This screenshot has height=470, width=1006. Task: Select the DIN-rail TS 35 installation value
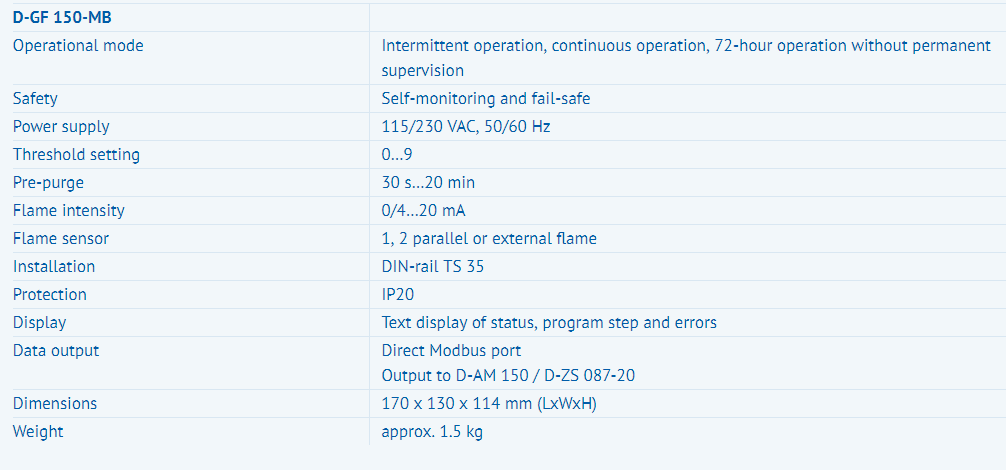tap(432, 266)
